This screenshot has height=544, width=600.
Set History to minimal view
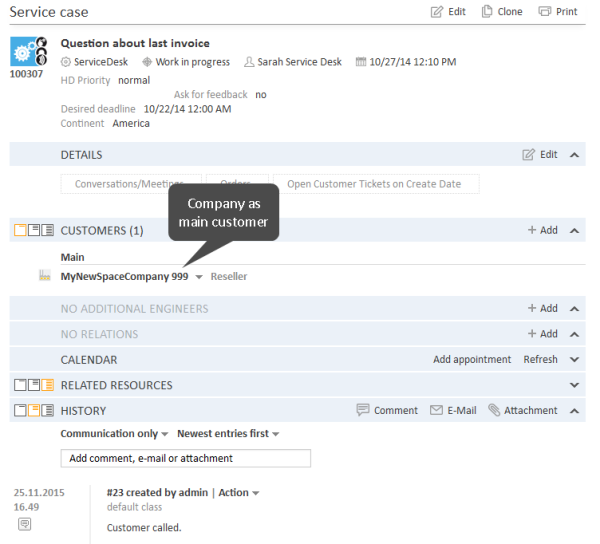tap(20, 410)
